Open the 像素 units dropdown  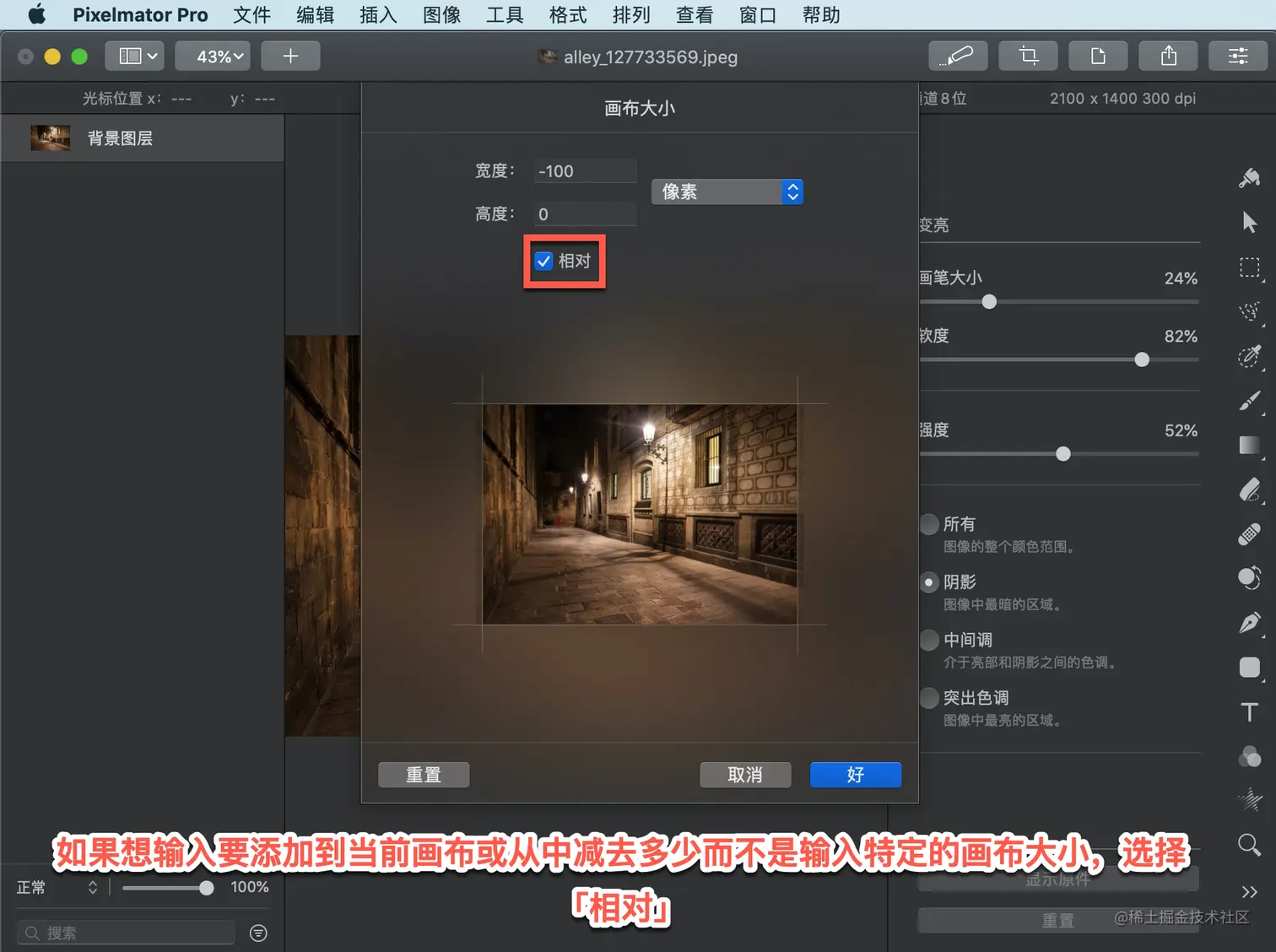pyautogui.click(x=727, y=192)
